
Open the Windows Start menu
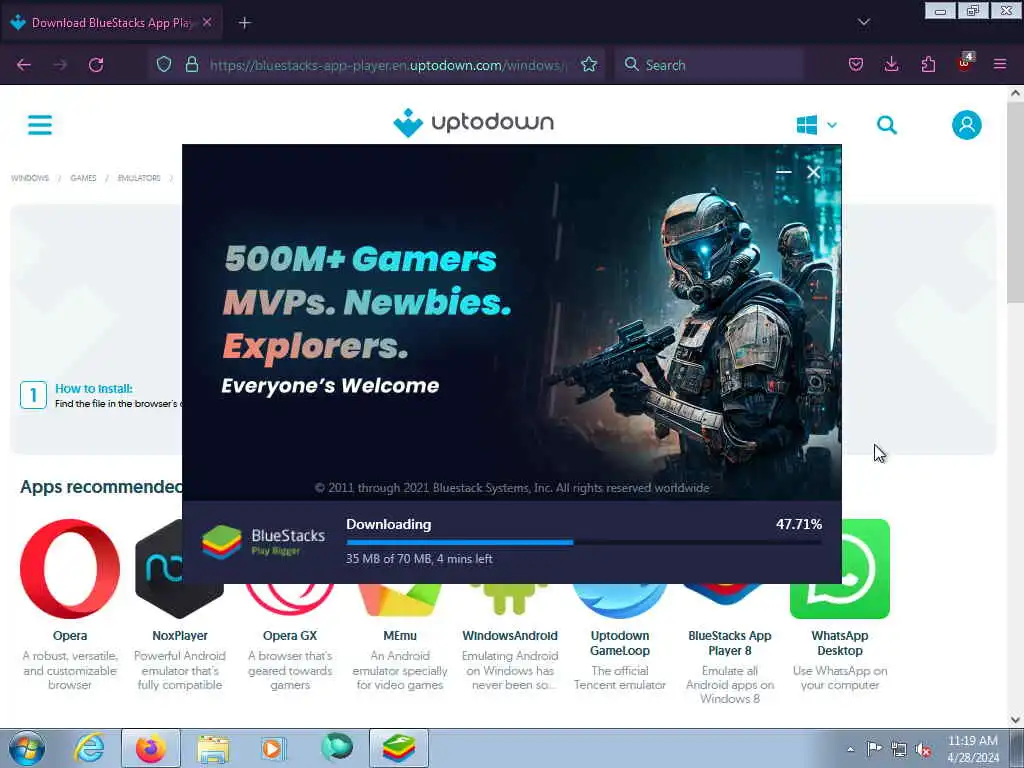click(x=27, y=748)
